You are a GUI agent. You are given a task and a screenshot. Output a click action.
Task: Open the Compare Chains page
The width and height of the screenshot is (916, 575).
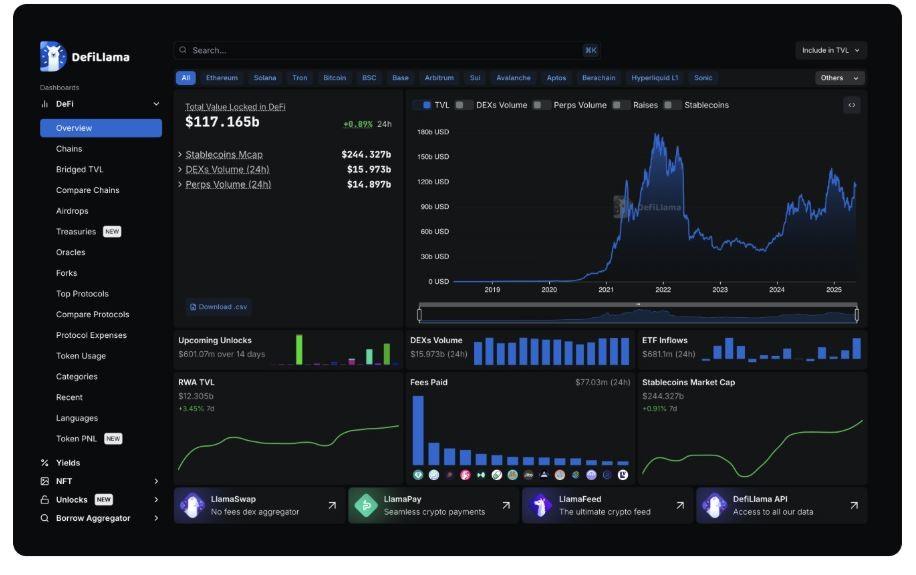click(87, 190)
